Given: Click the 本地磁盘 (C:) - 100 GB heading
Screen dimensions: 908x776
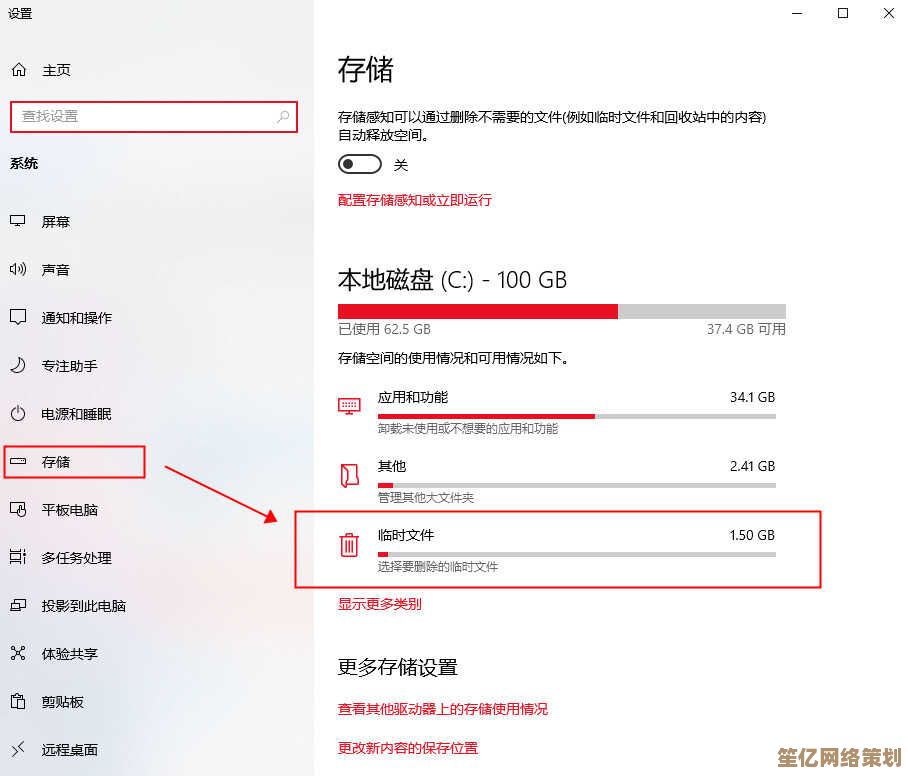Looking at the screenshot, I should coord(452,280).
